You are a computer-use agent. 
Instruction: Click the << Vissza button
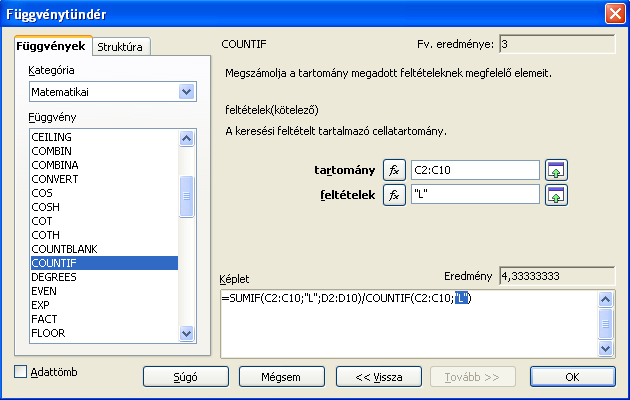(379, 377)
